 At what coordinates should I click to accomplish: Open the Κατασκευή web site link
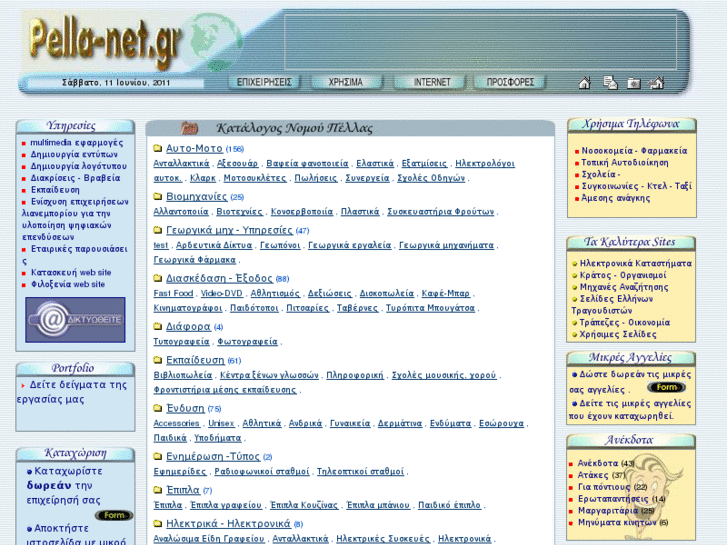click(71, 272)
